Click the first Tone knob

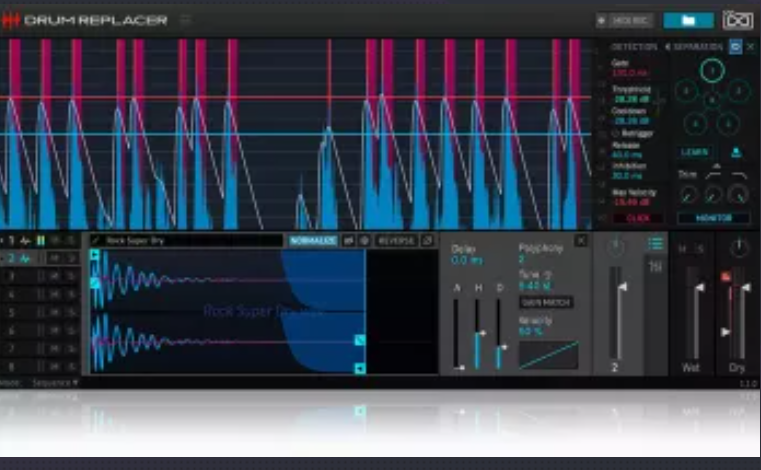688,195
